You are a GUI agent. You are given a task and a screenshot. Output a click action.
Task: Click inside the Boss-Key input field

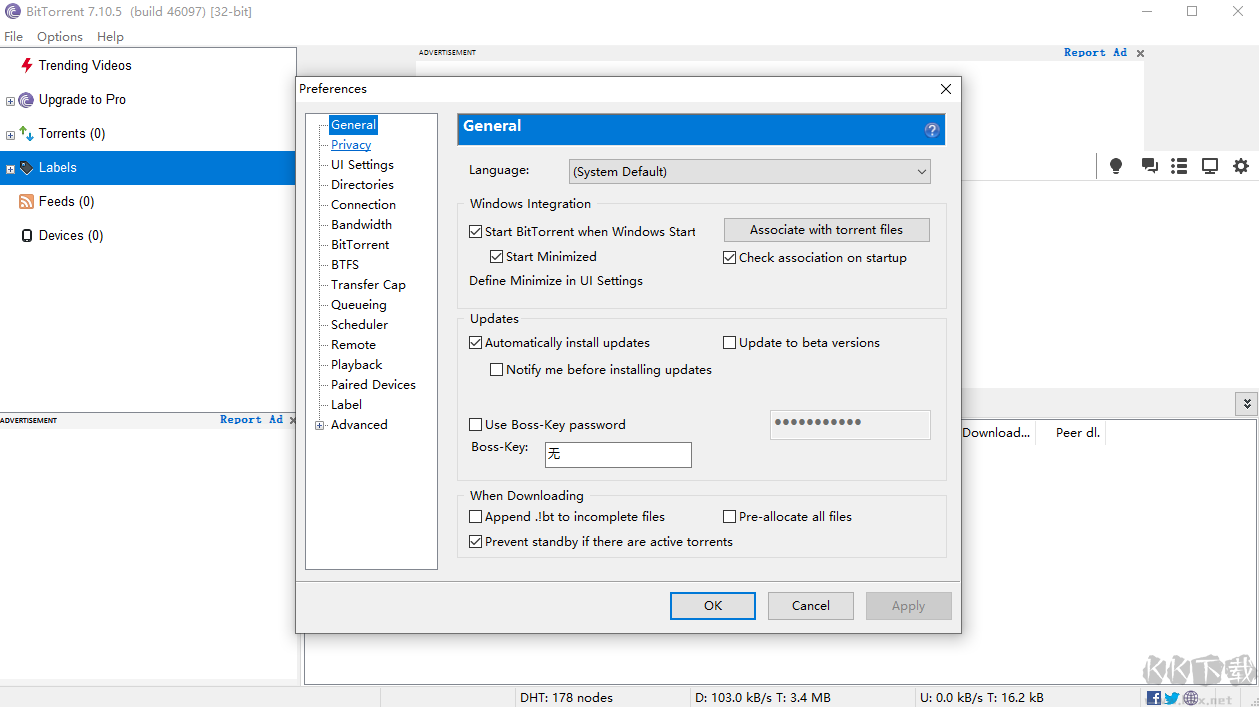(618, 454)
